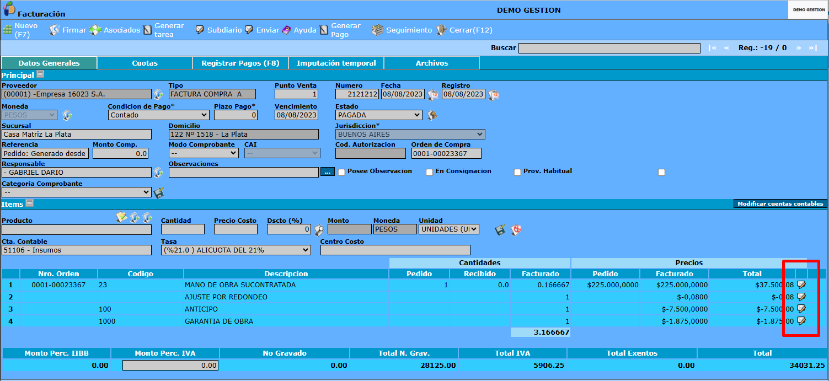Click the icon beside Moneda PESOS dropdown
Viewport: 829px width, 381px height.
click(67, 115)
